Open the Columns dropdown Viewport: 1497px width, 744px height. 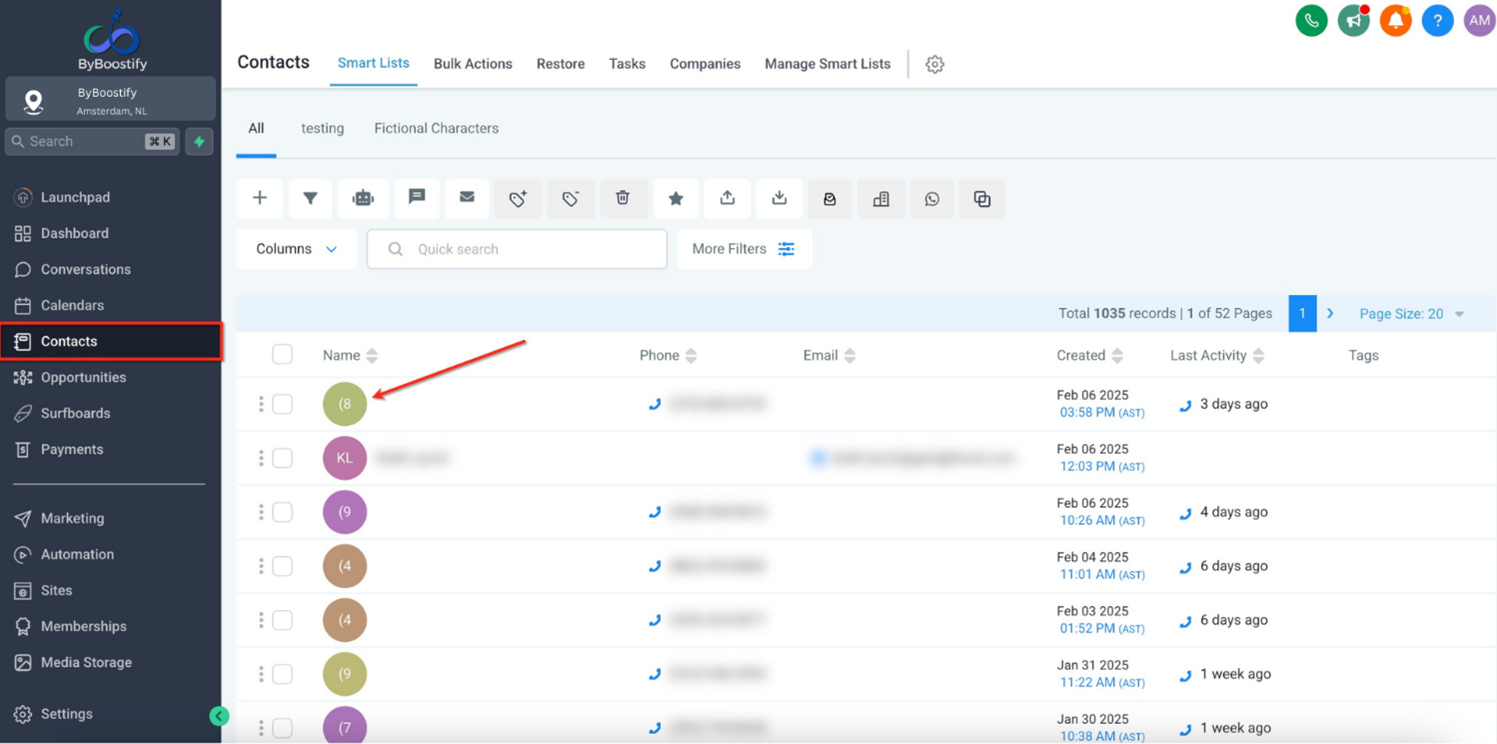(x=295, y=248)
